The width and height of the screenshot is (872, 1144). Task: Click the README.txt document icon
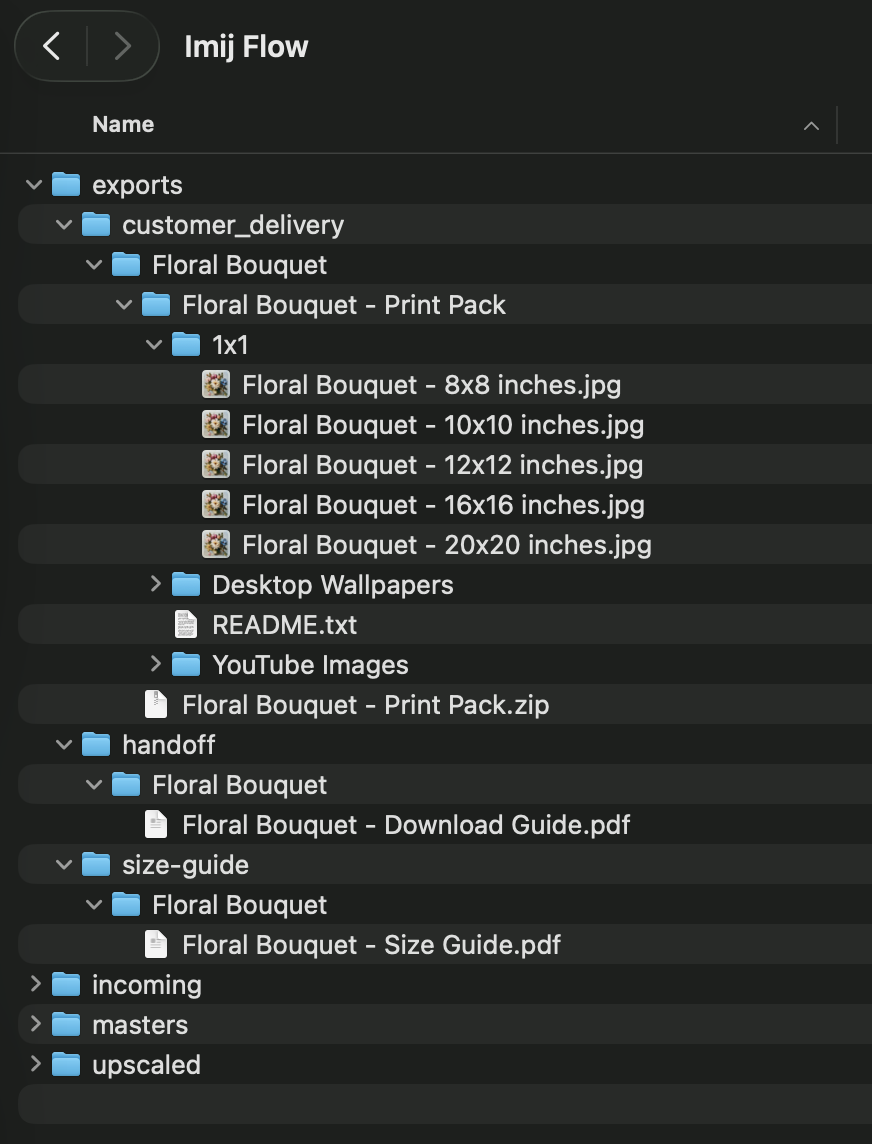click(186, 624)
